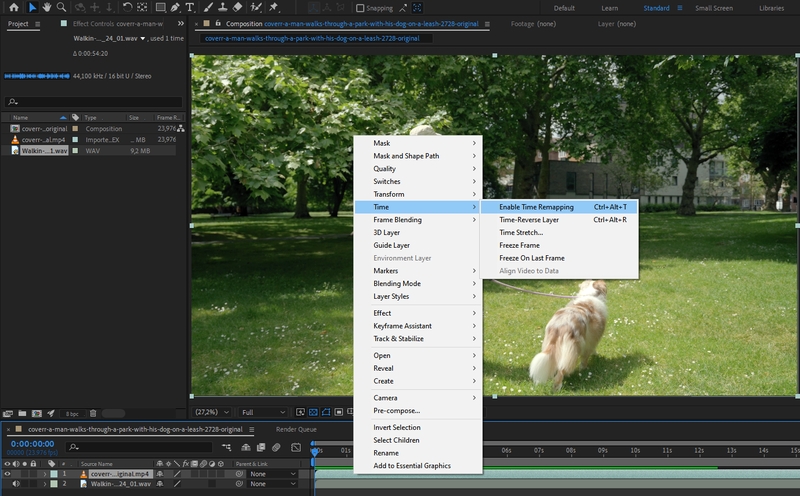Choose Freeze On Last Frame
Viewport: 800px width, 496px height.
point(560,258)
